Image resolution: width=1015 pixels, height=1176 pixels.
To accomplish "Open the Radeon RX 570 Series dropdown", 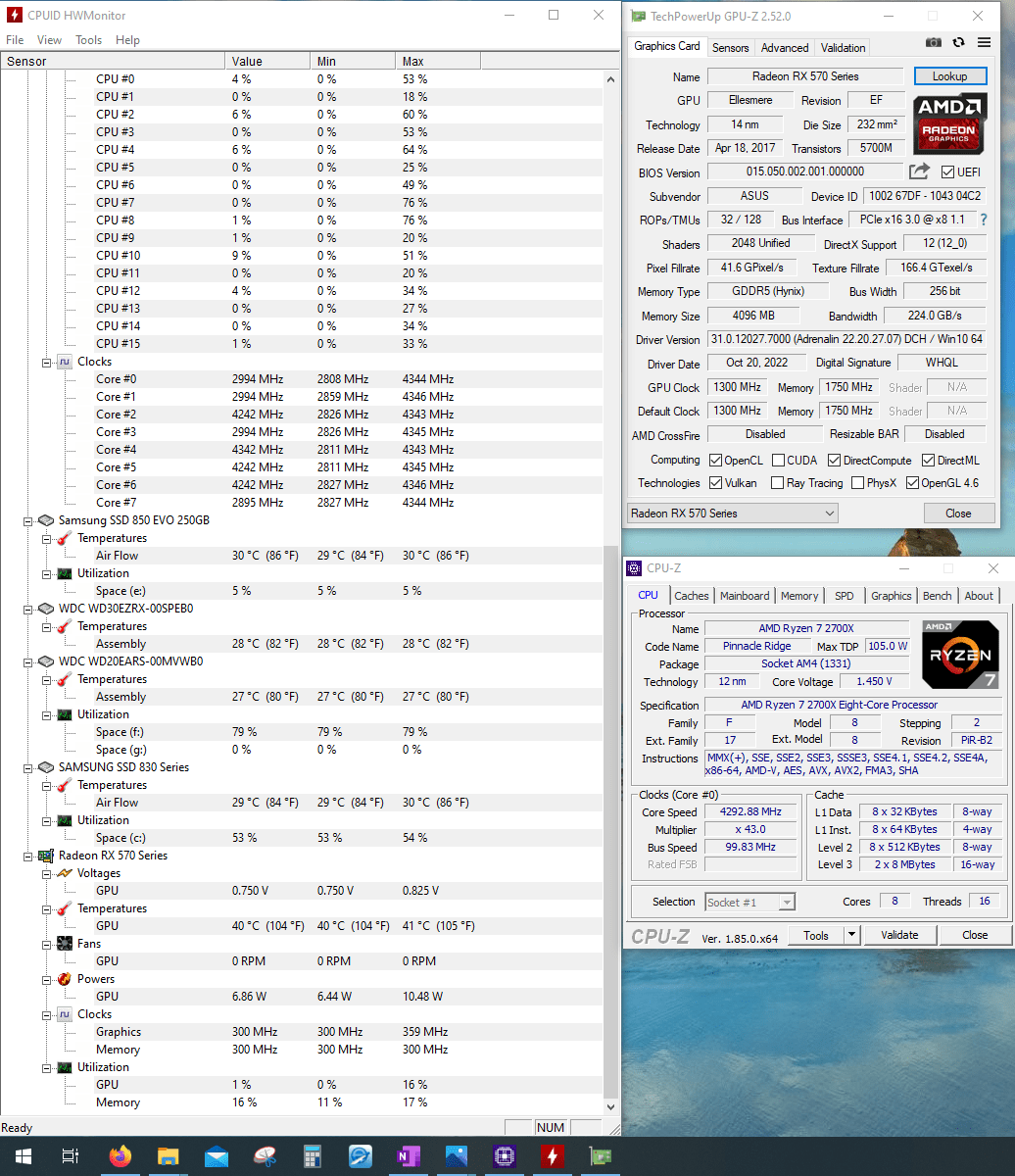I will click(732, 513).
